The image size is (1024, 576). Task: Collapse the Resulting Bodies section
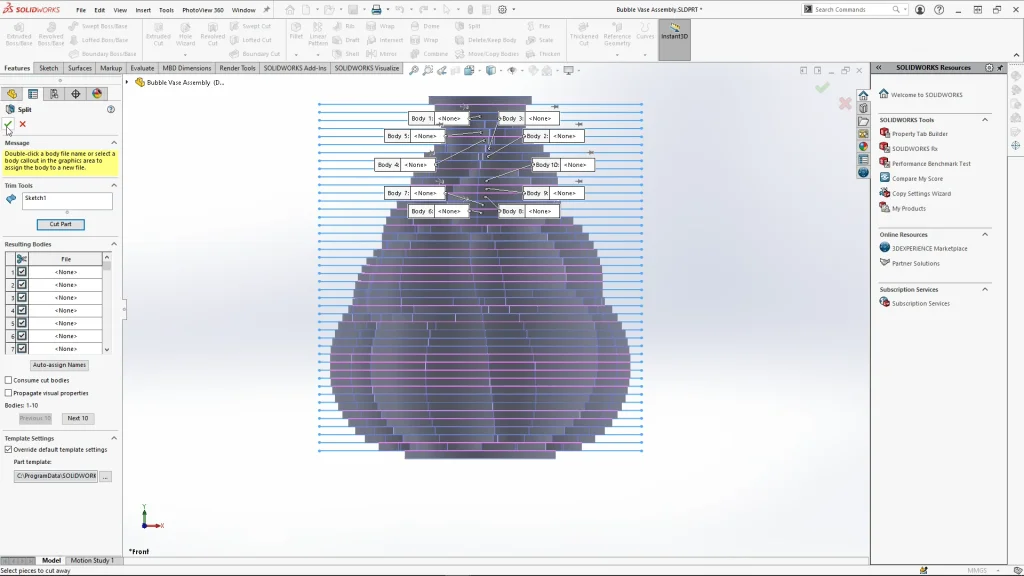click(114, 244)
